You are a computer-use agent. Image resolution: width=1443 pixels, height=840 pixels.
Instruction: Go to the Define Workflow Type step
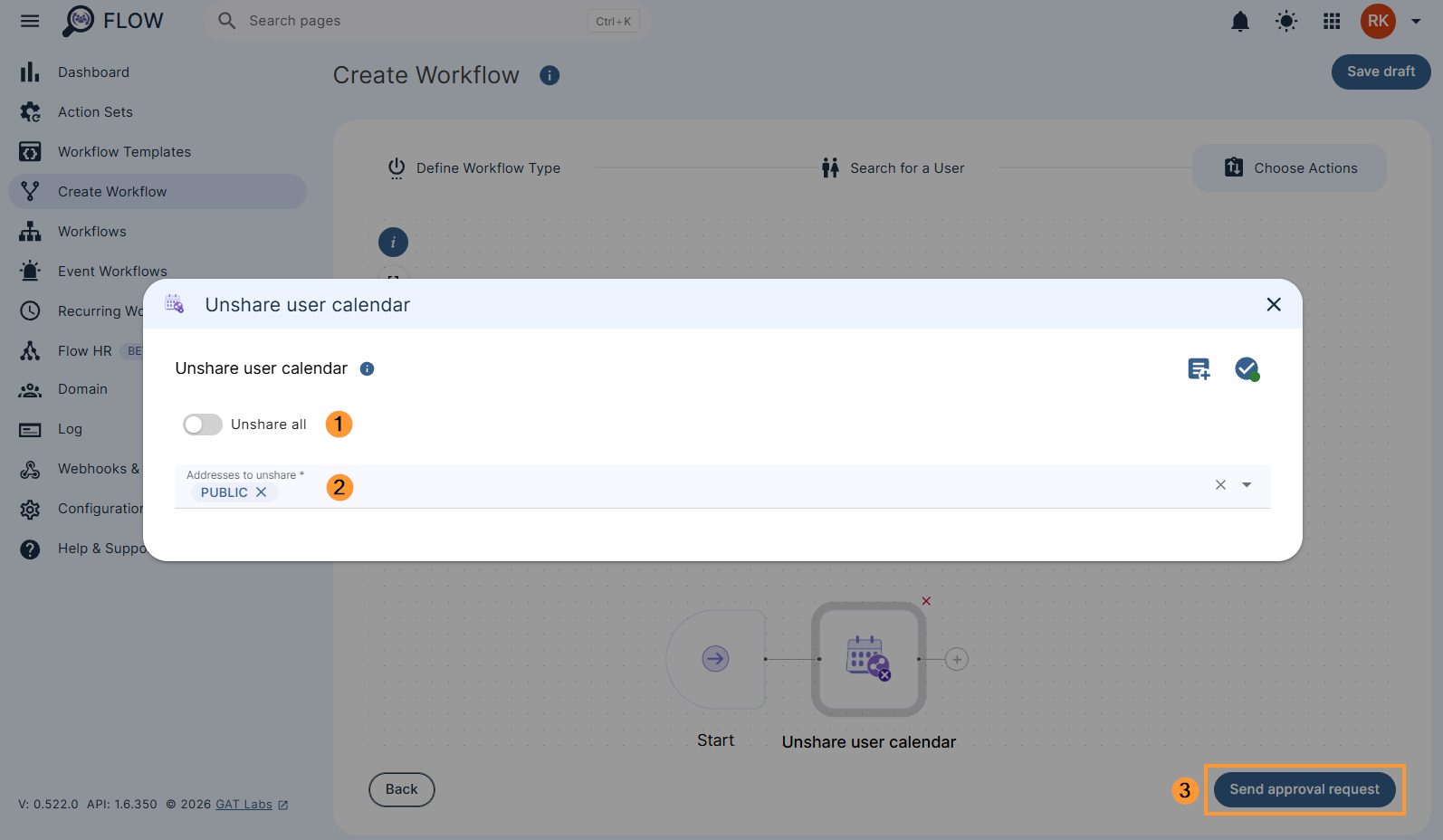(x=474, y=168)
